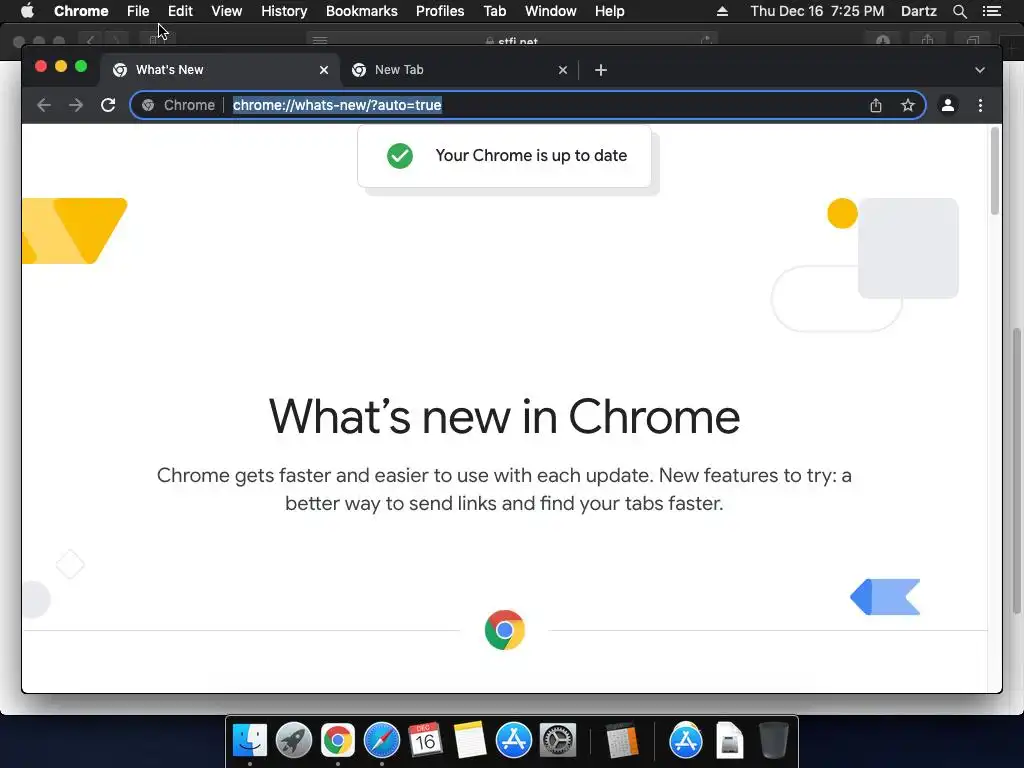Open the Trash in the Dock
The image size is (1024, 768).
(774, 741)
